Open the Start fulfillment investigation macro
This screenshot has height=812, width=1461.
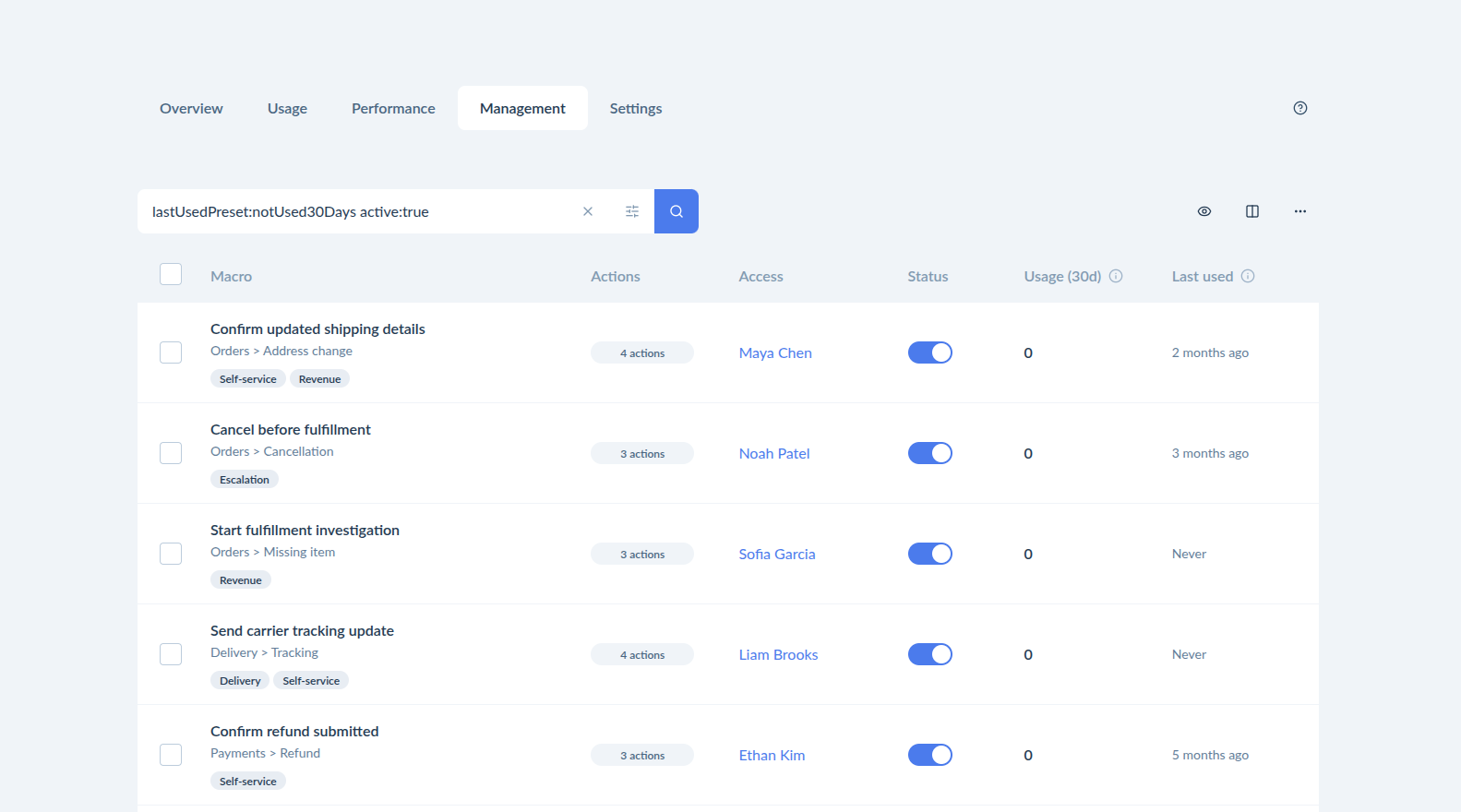[x=305, y=530]
